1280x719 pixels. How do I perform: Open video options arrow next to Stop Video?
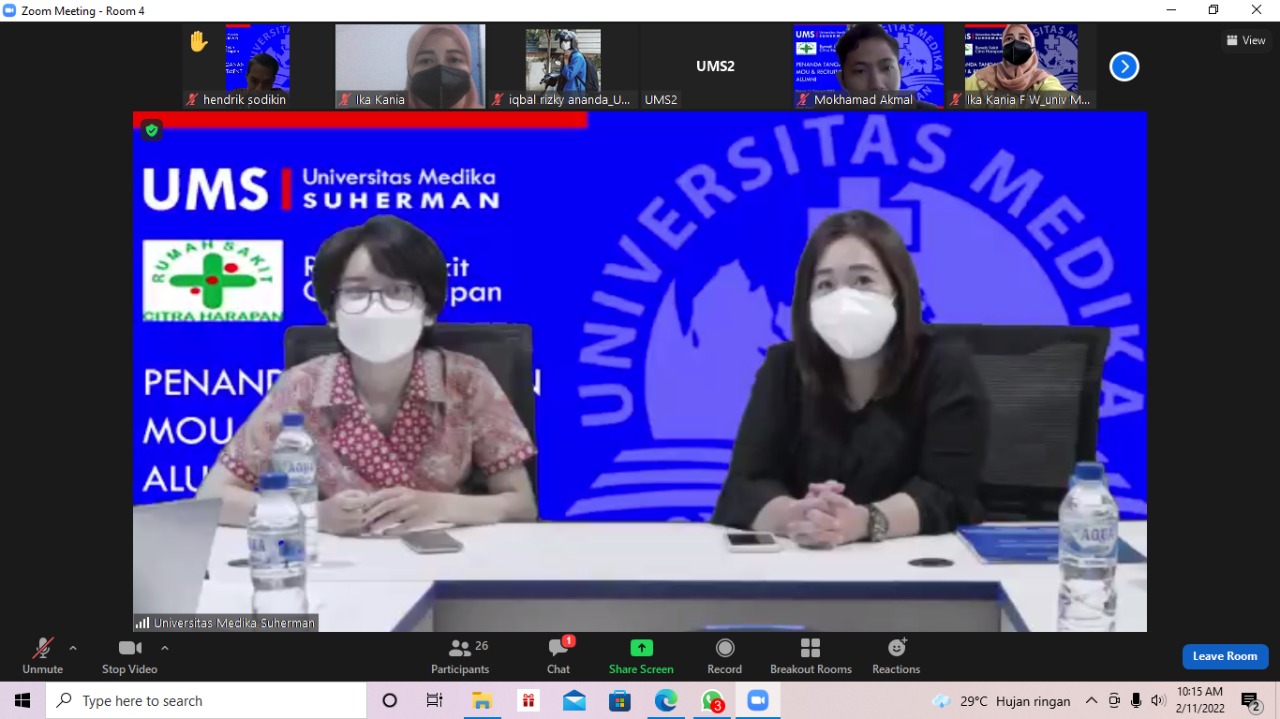click(x=165, y=648)
